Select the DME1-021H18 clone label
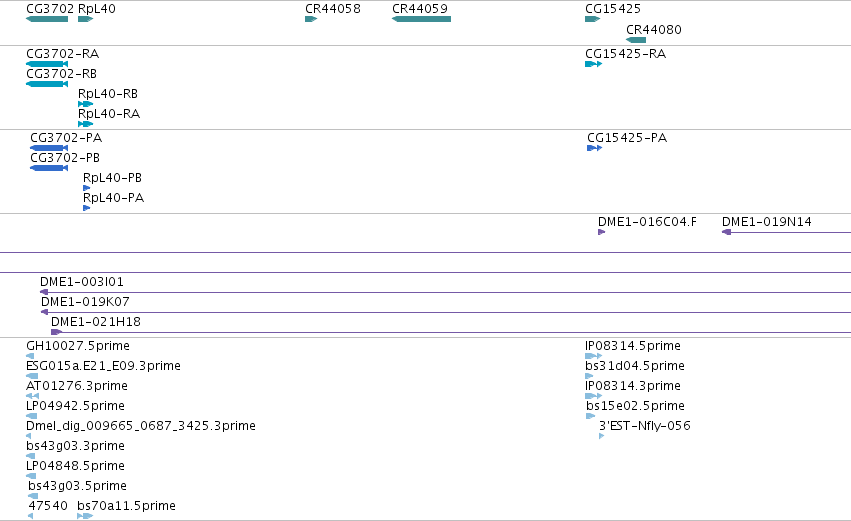 96,322
